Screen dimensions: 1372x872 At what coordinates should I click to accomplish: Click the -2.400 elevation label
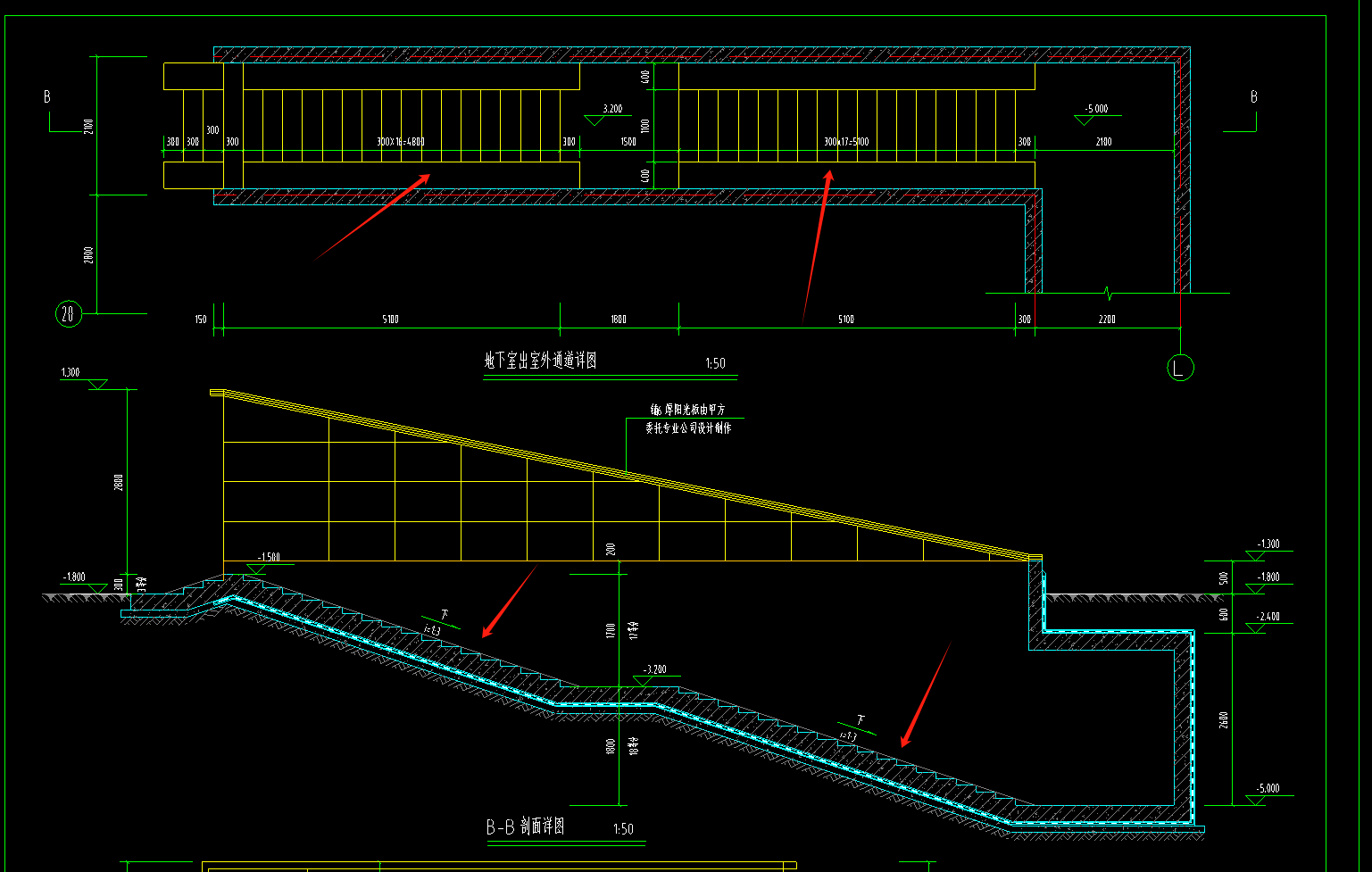(x=1268, y=617)
